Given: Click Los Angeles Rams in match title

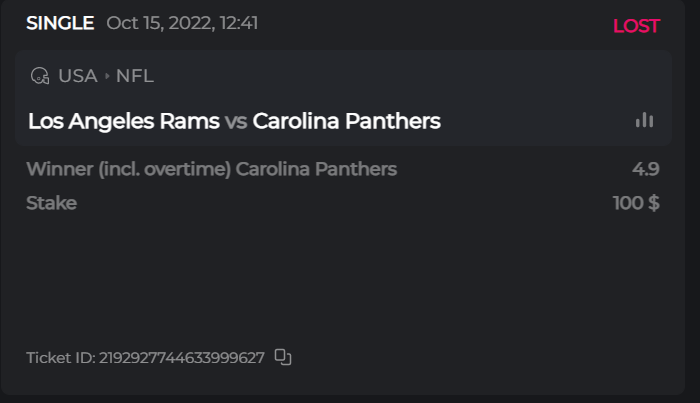Looking at the screenshot, I should [x=123, y=121].
